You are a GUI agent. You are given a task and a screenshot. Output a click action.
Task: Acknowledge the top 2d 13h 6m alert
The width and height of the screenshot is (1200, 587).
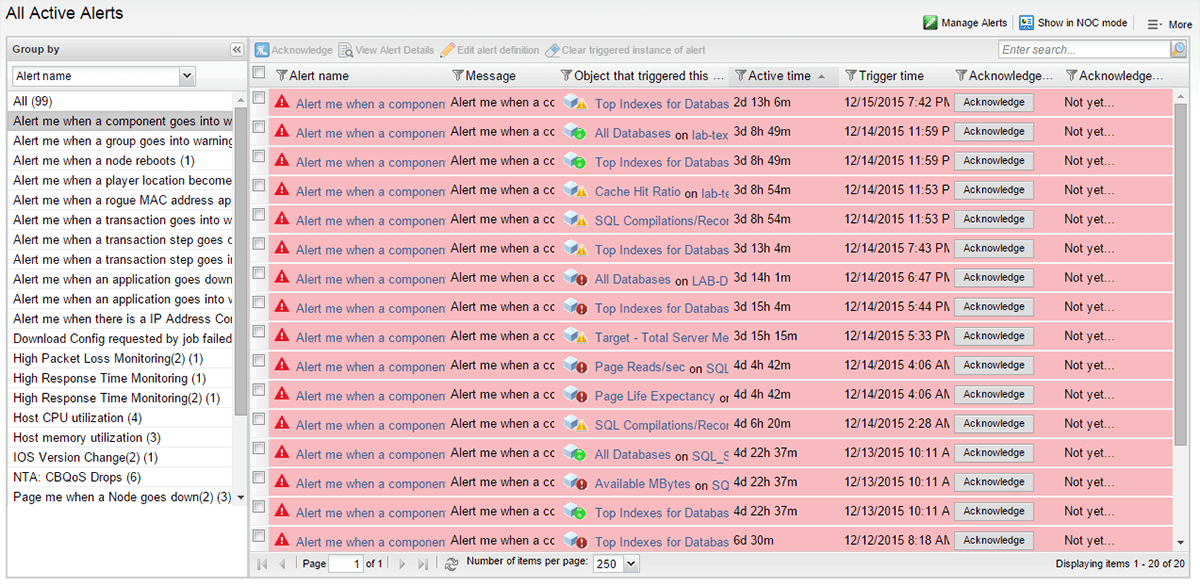[993, 102]
